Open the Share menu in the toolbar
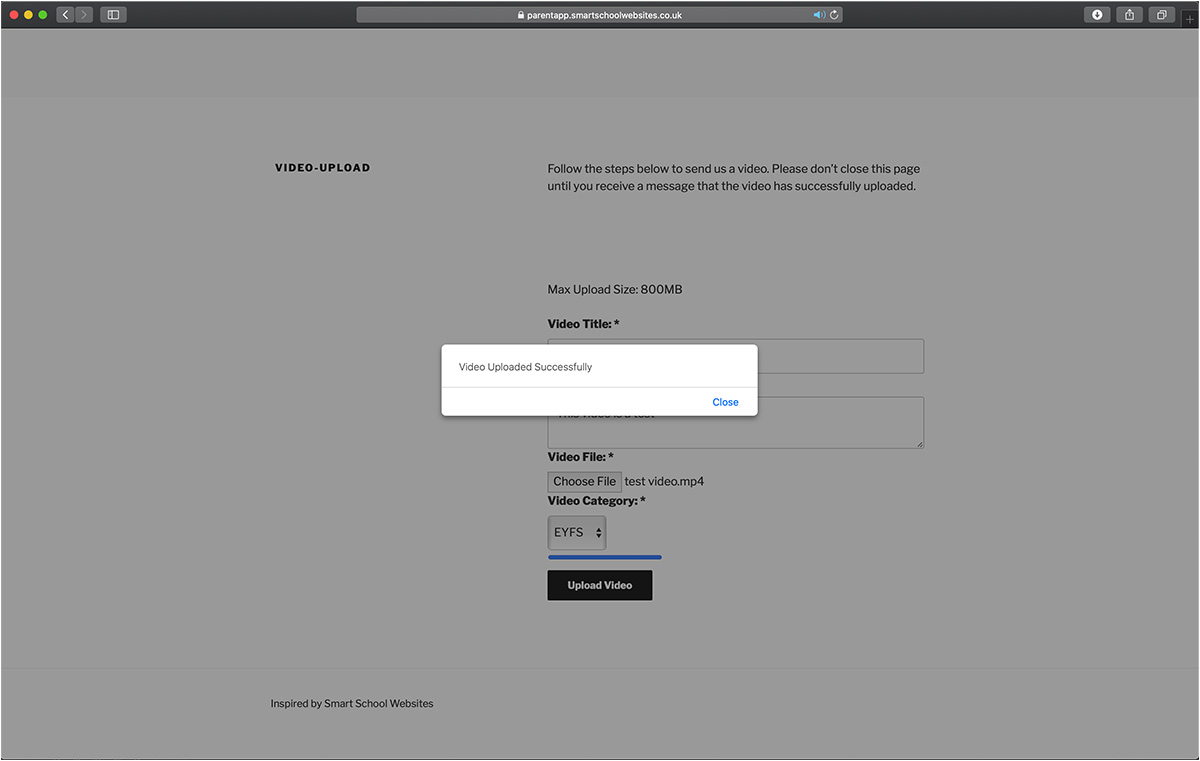This screenshot has height=761, width=1200. tap(1130, 15)
